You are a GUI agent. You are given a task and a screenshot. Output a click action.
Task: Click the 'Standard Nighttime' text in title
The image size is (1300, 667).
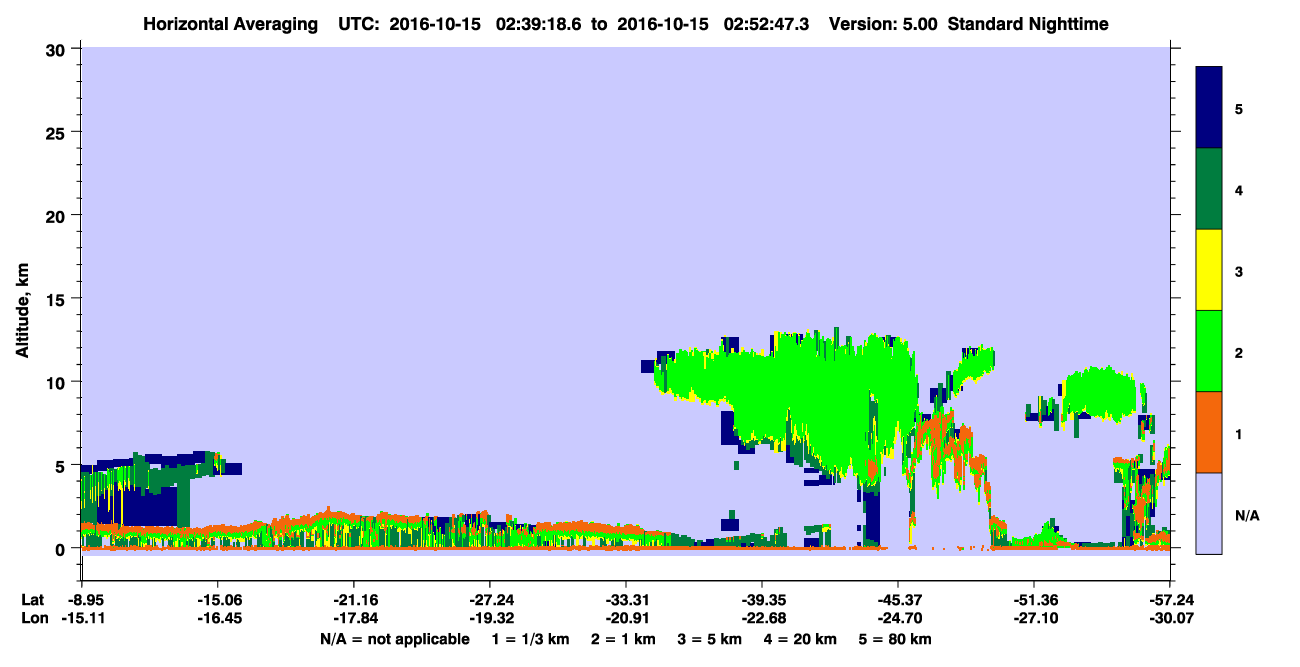pyautogui.click(x=1028, y=23)
